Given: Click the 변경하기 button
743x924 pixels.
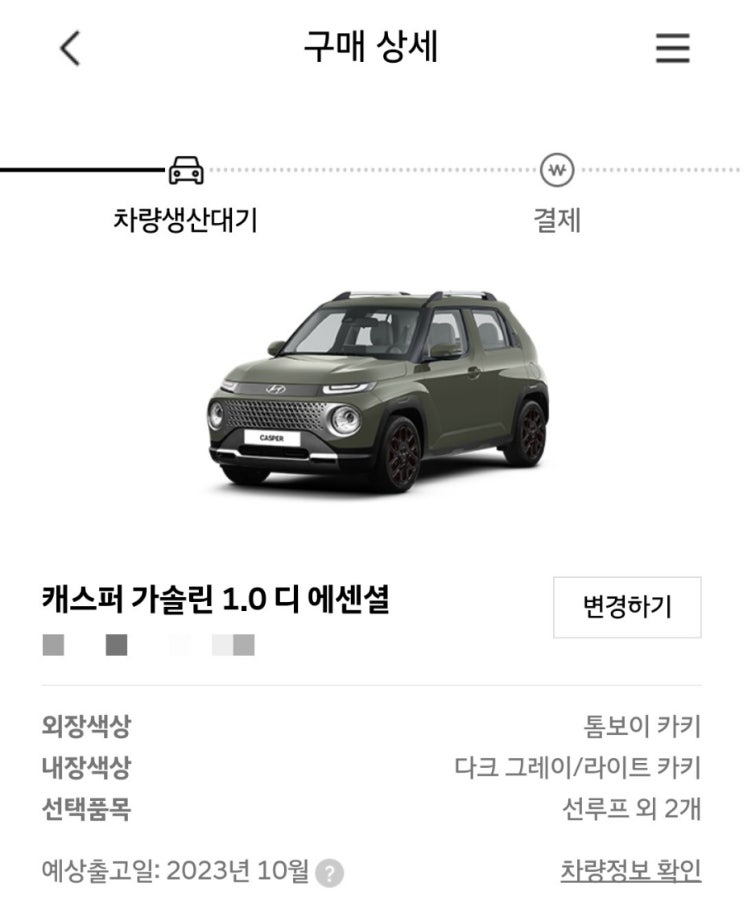Looking at the screenshot, I should coord(627,607).
